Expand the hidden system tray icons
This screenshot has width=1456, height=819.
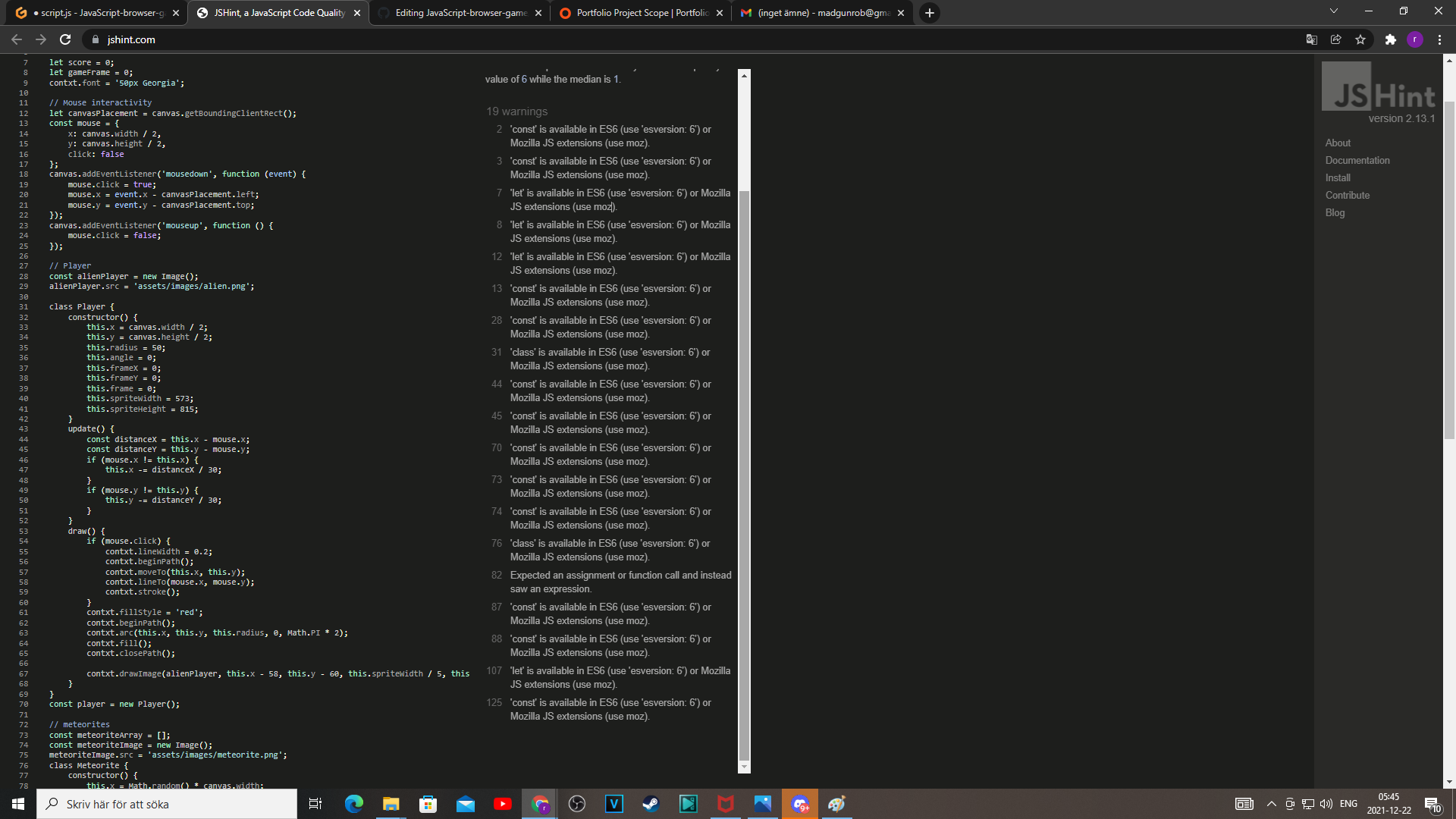coord(1270,804)
